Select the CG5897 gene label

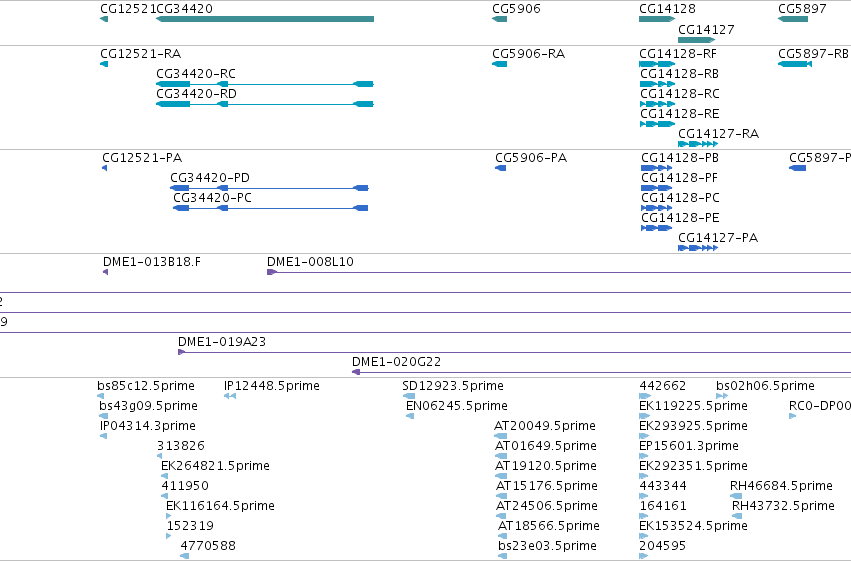point(802,9)
